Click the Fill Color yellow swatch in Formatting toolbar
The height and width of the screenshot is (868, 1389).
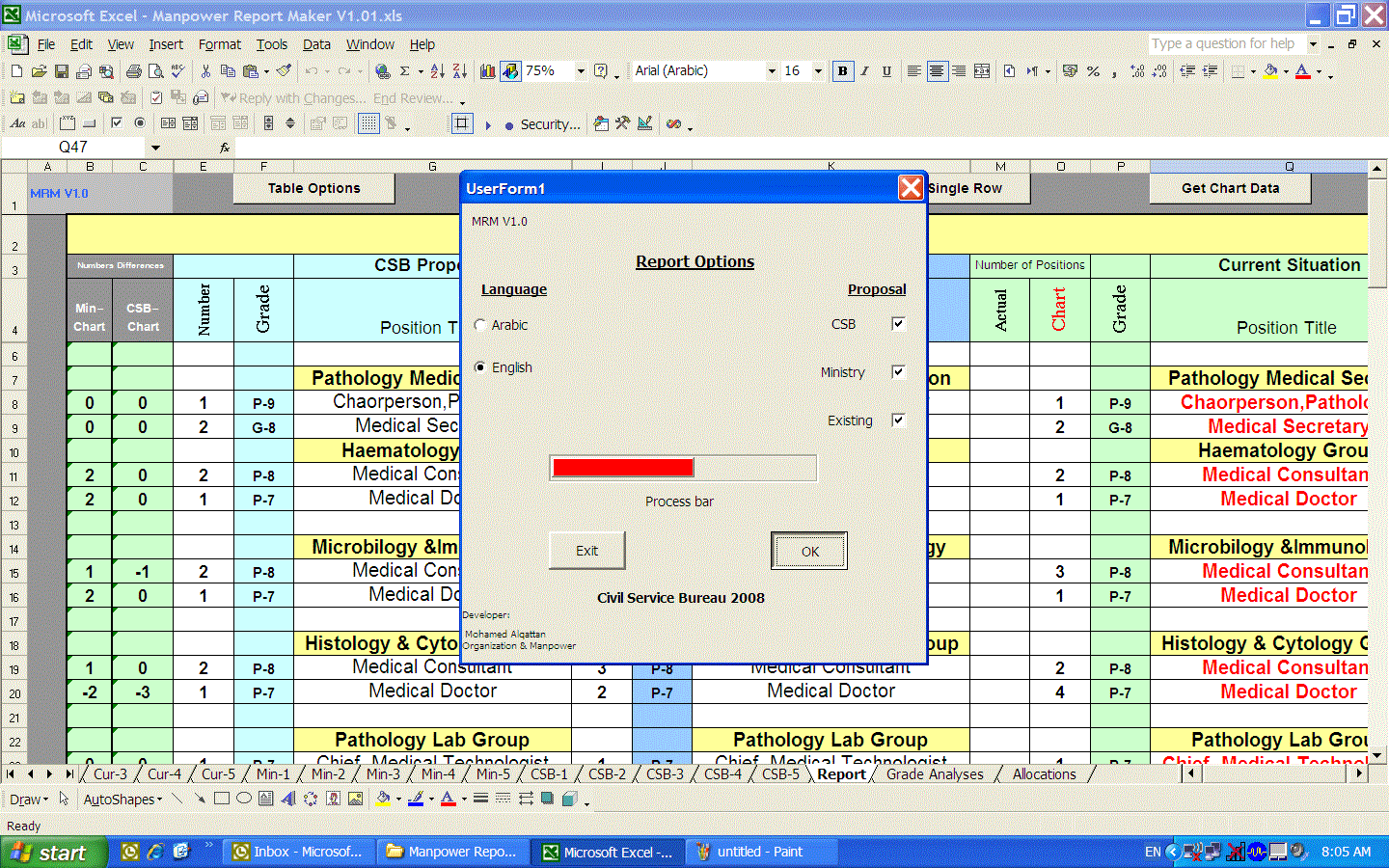(1270, 71)
